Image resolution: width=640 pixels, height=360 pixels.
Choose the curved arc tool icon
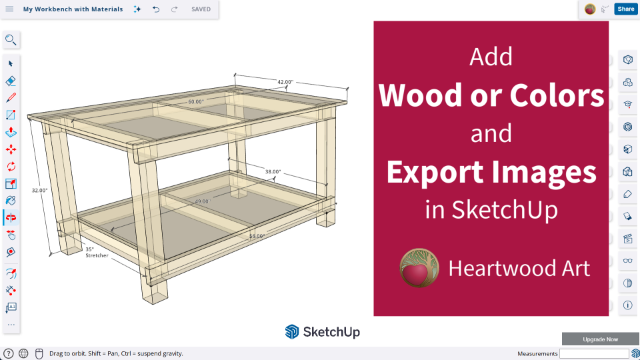pyautogui.click(x=11, y=273)
